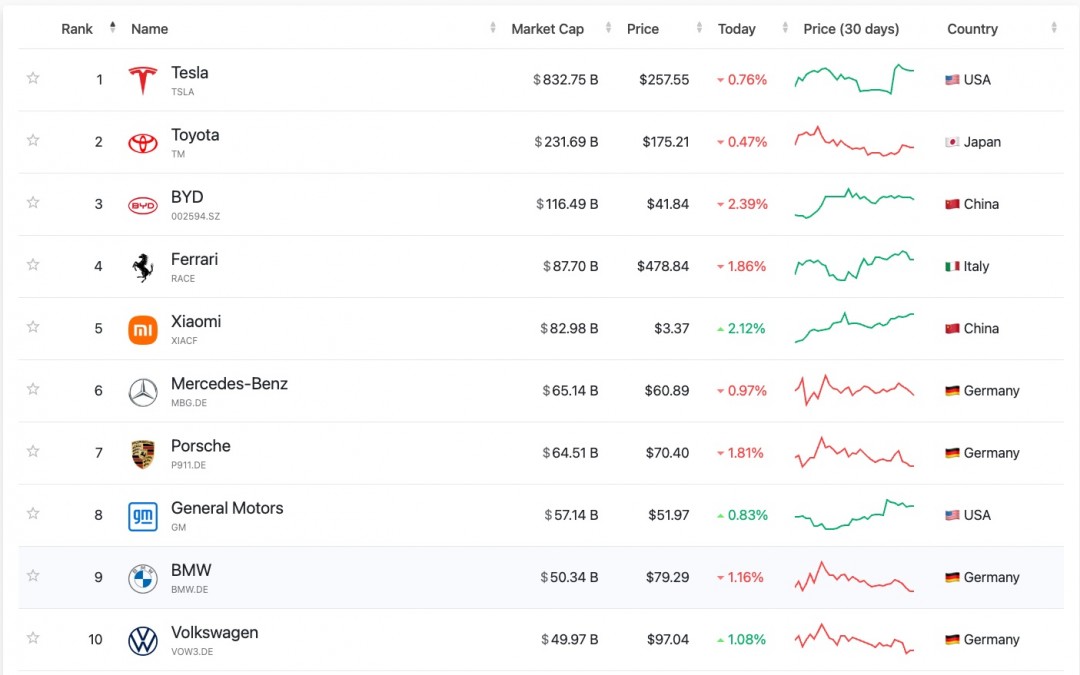The width and height of the screenshot is (1080, 675).
Task: Click the Price column header
Action: tap(642, 29)
